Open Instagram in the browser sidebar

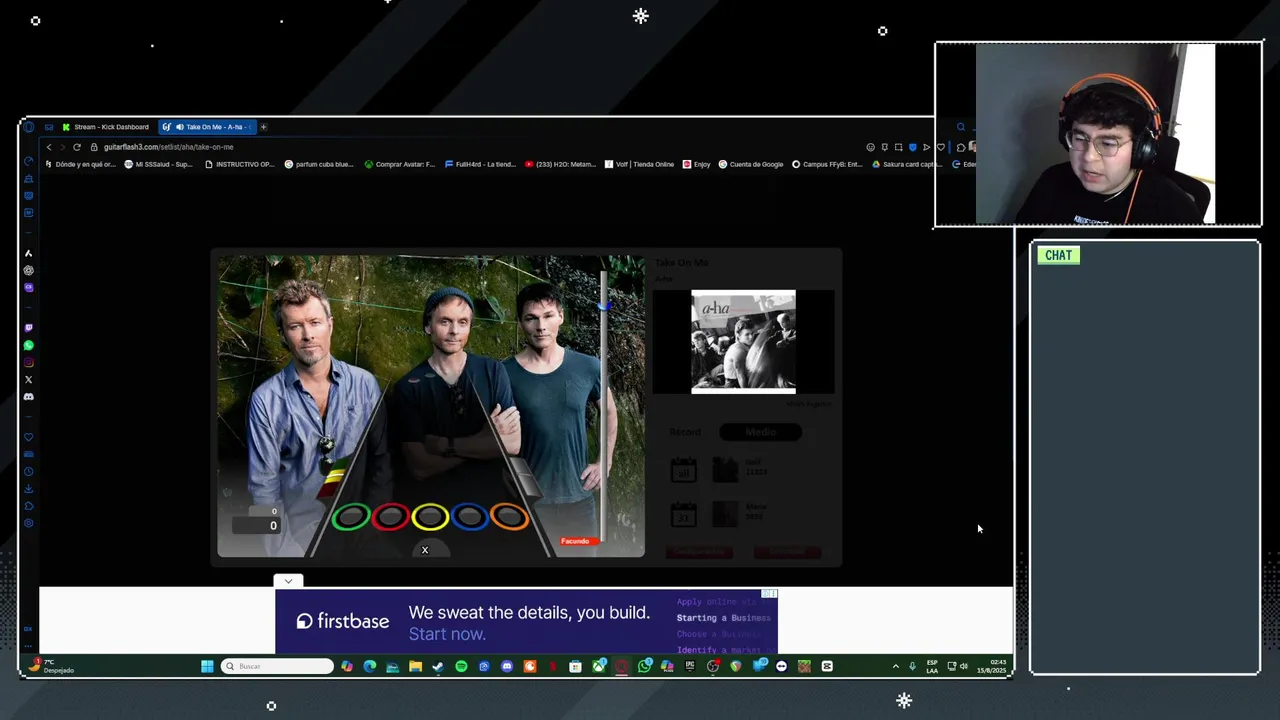28,362
